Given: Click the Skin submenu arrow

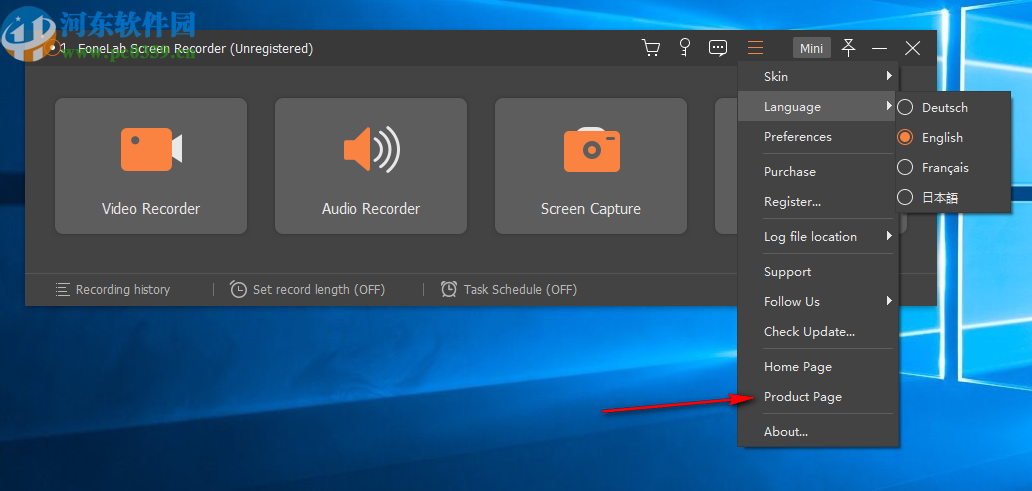Looking at the screenshot, I should [889, 76].
